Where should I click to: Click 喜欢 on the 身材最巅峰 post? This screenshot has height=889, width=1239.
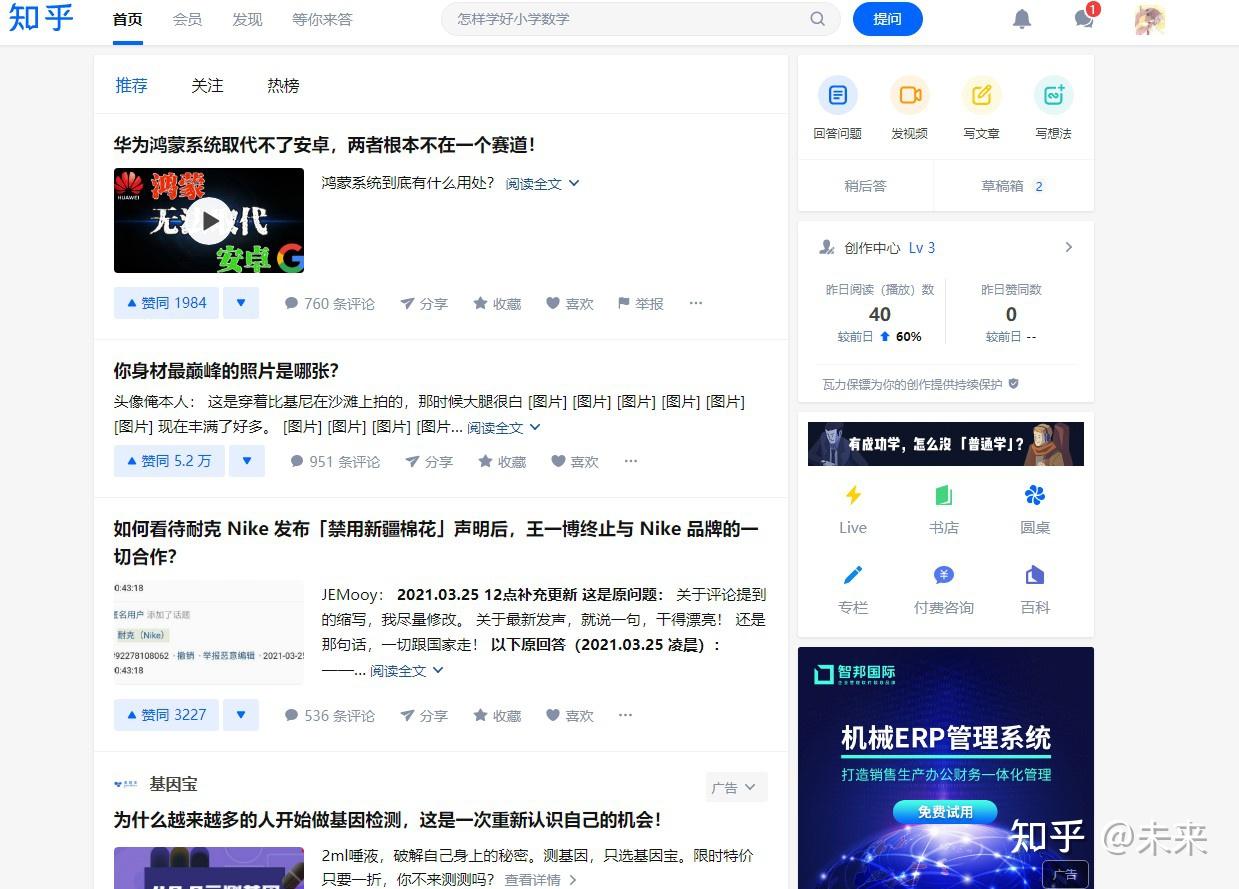(575, 461)
